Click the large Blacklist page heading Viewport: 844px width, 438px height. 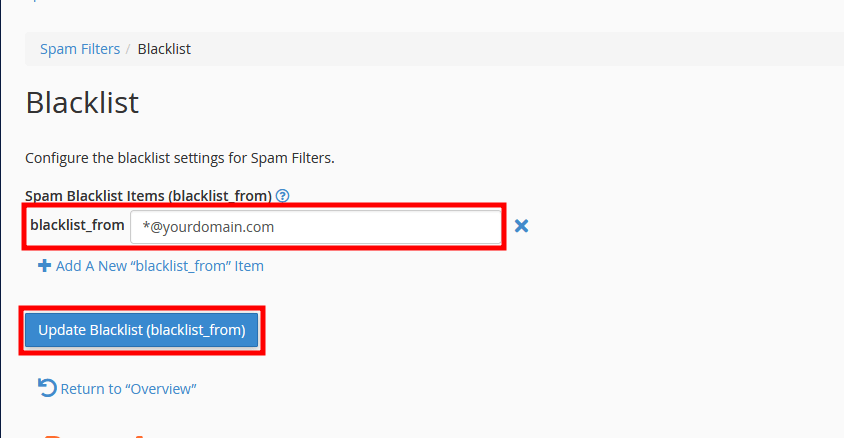point(82,103)
